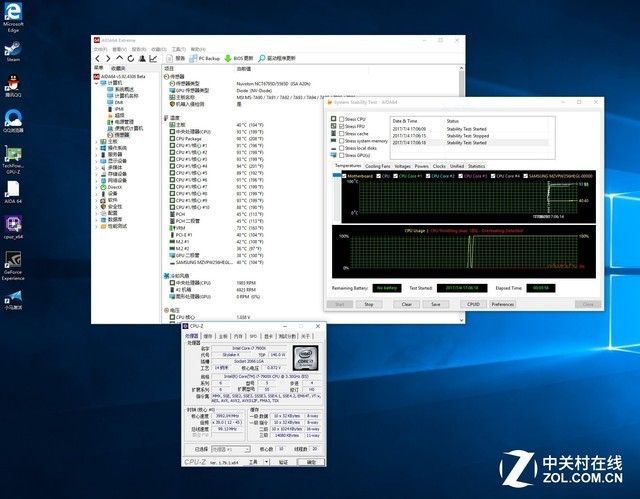Screen dimensions: 640x499
Task: Launch GeForce Experience desktop shortcut
Action: click(x=14, y=264)
